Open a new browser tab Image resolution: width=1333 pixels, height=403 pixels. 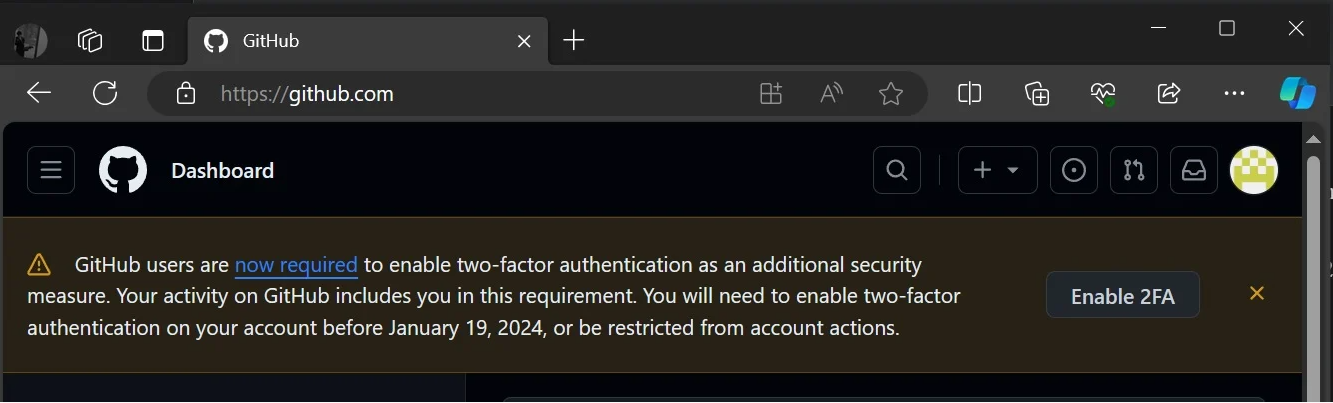(x=573, y=40)
